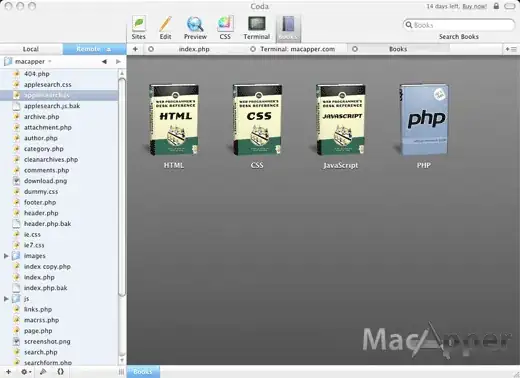Click the file list vertical scrollbar

[122, 187]
